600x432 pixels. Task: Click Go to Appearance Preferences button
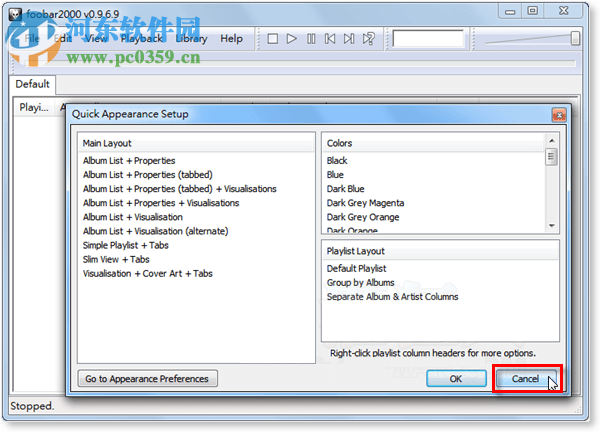point(148,379)
